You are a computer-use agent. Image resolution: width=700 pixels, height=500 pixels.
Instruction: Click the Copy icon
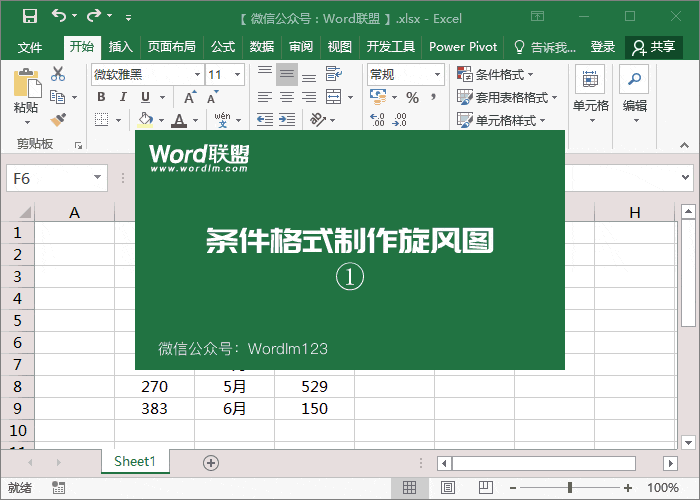click(x=58, y=97)
